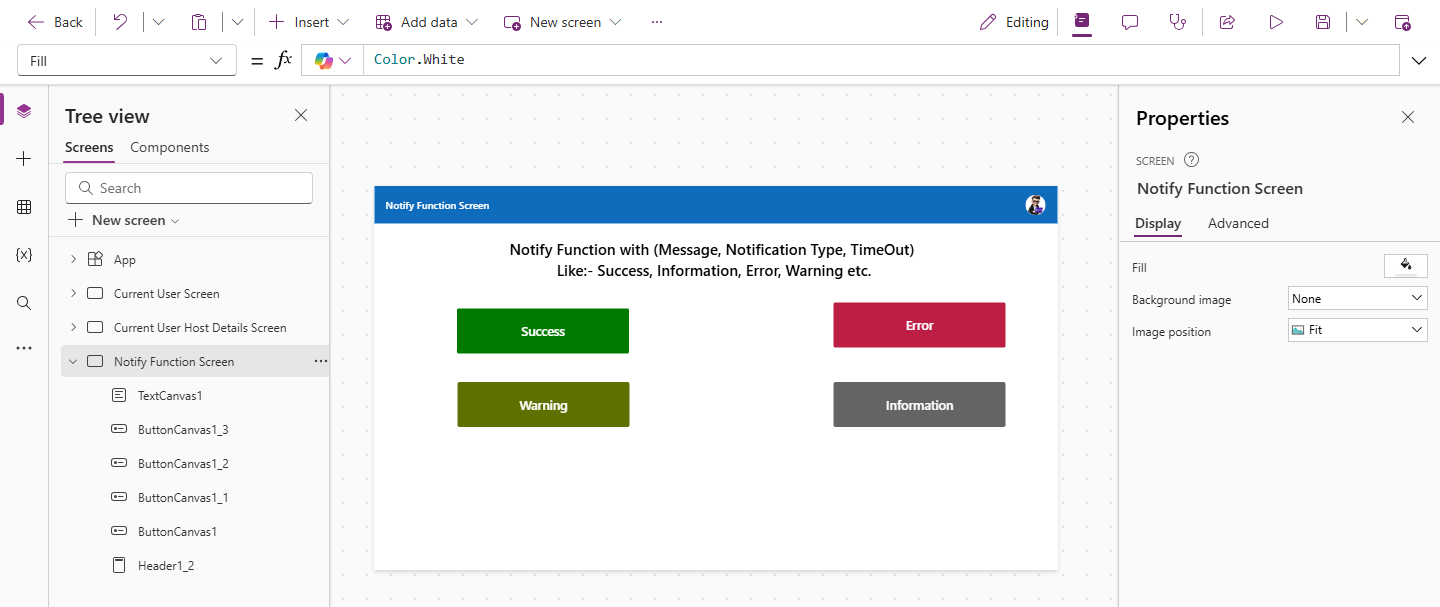The image size is (1440, 607).
Task: Click the Publish icon
Action: (x=1403, y=22)
